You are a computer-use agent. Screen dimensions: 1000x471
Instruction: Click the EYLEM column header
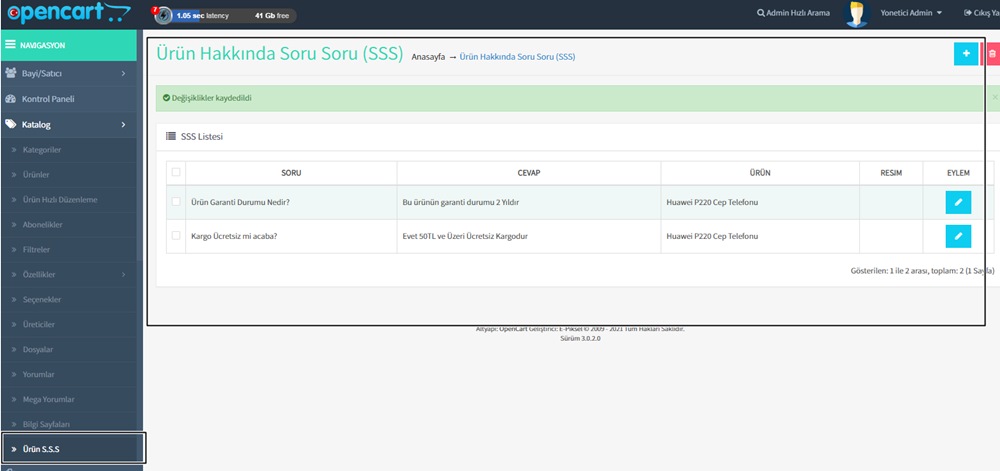point(958,173)
